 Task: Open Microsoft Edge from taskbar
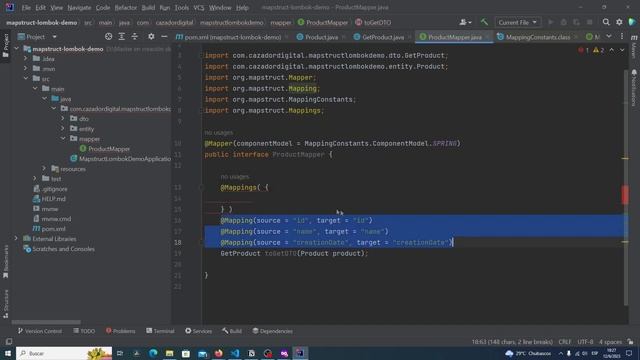point(153,353)
